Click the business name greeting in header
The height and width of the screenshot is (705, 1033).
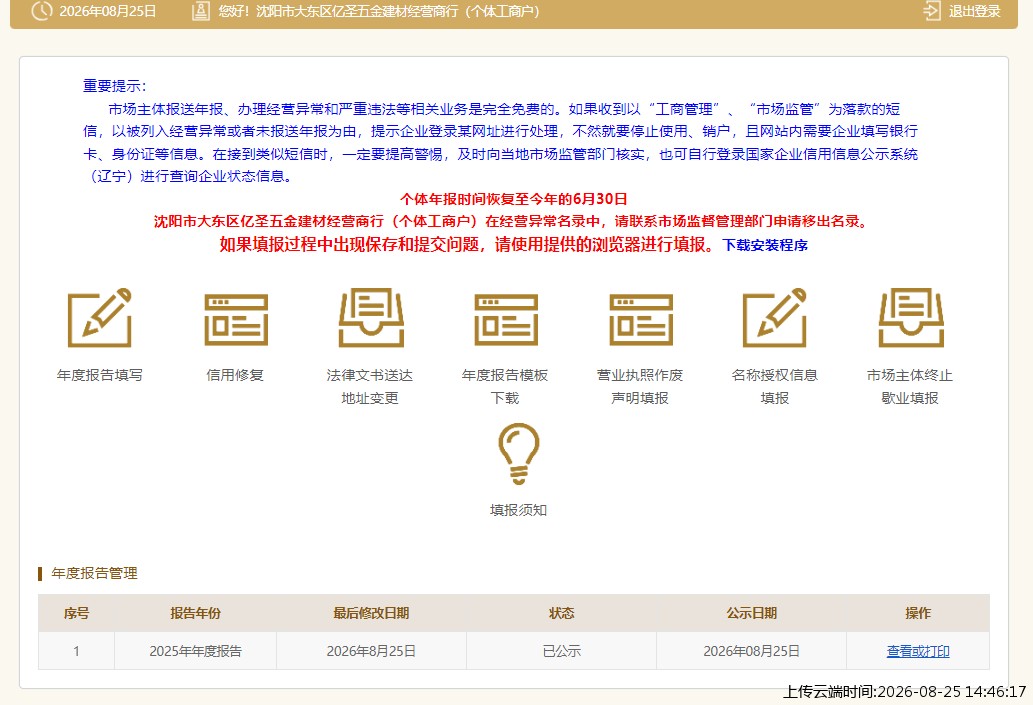pos(379,11)
